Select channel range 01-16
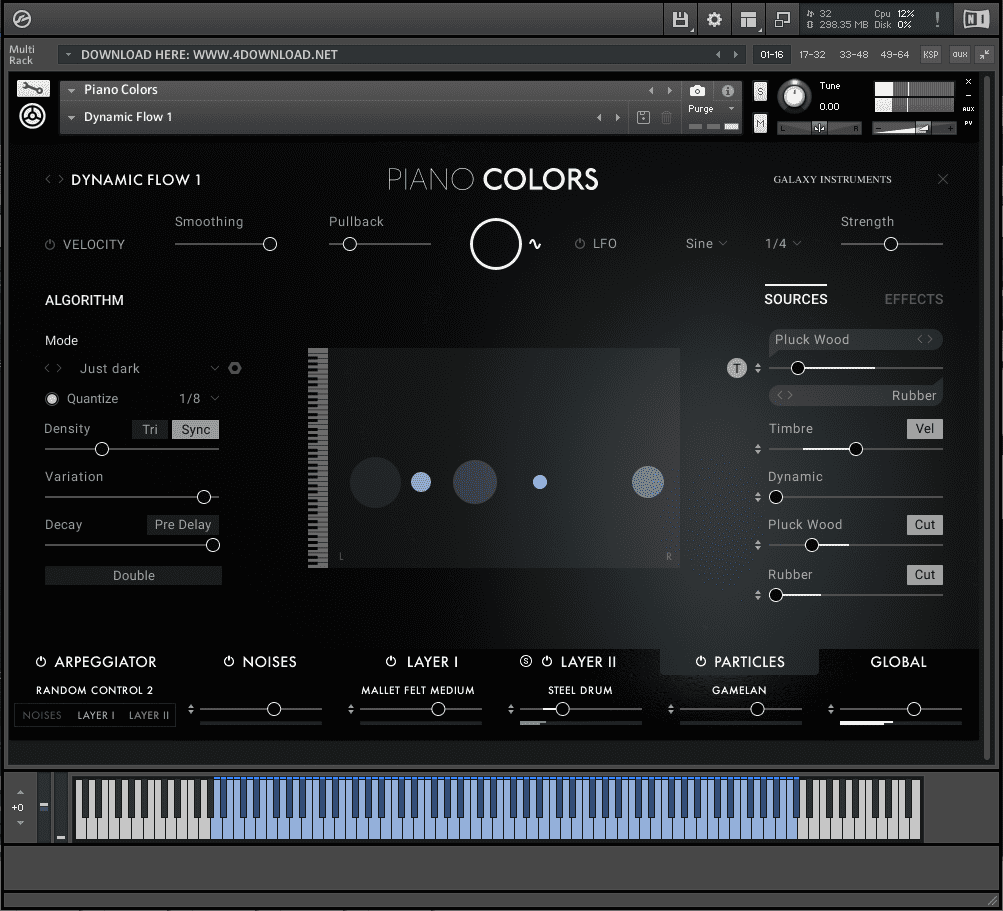 pos(771,54)
